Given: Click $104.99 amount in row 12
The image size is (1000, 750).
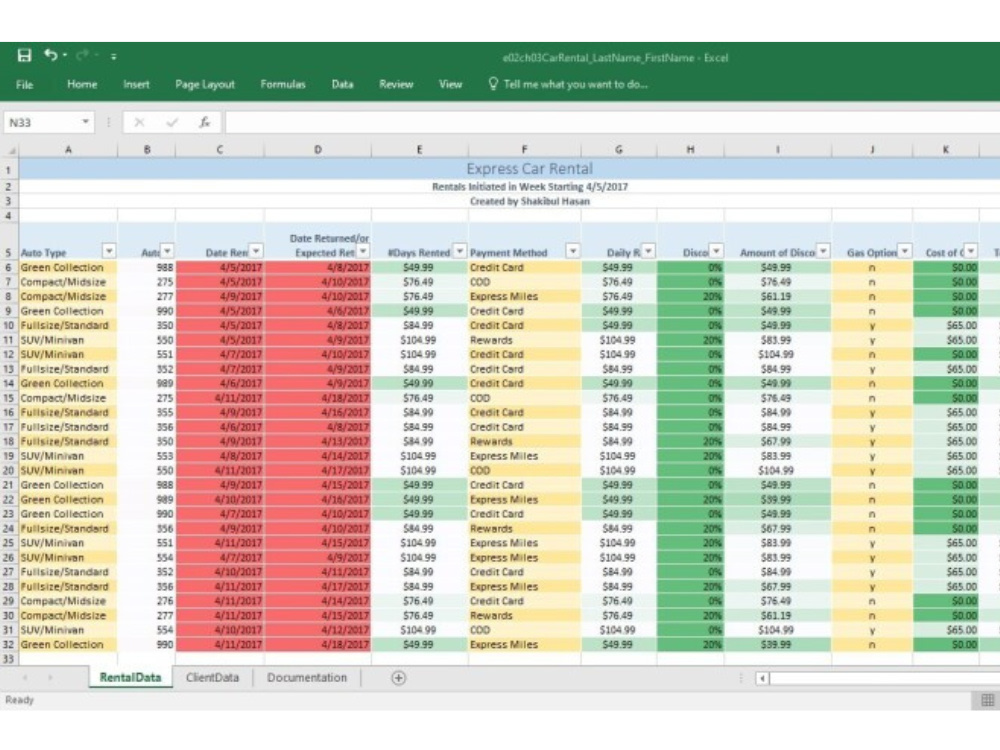Looking at the screenshot, I should pyautogui.click(x=777, y=355).
